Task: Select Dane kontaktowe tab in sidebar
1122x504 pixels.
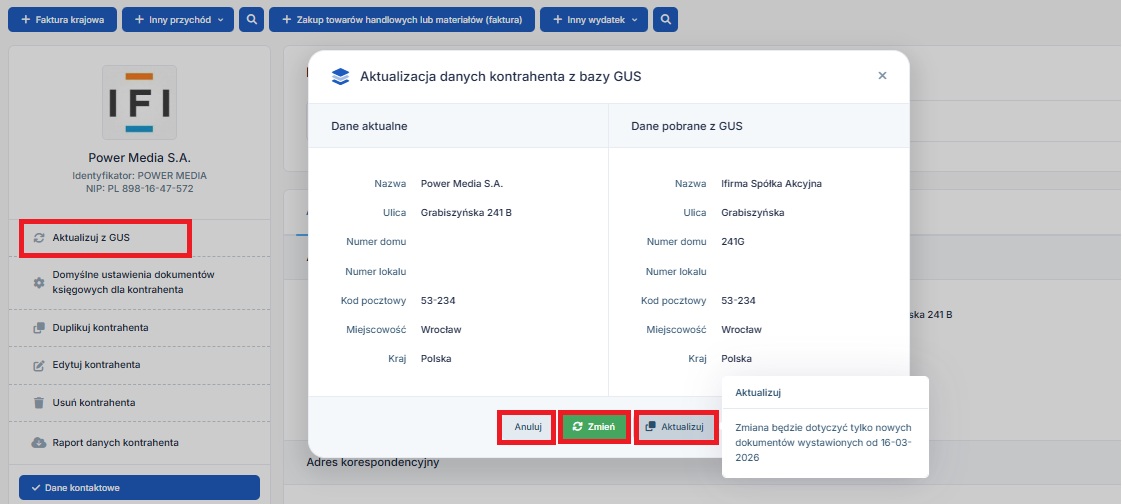Action: (x=139, y=488)
